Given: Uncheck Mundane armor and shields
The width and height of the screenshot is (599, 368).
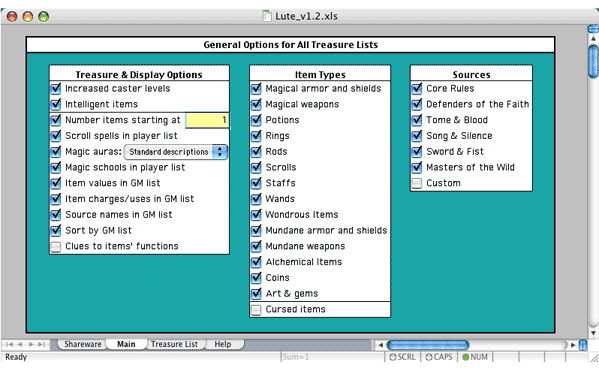Looking at the screenshot, I should [256, 230].
